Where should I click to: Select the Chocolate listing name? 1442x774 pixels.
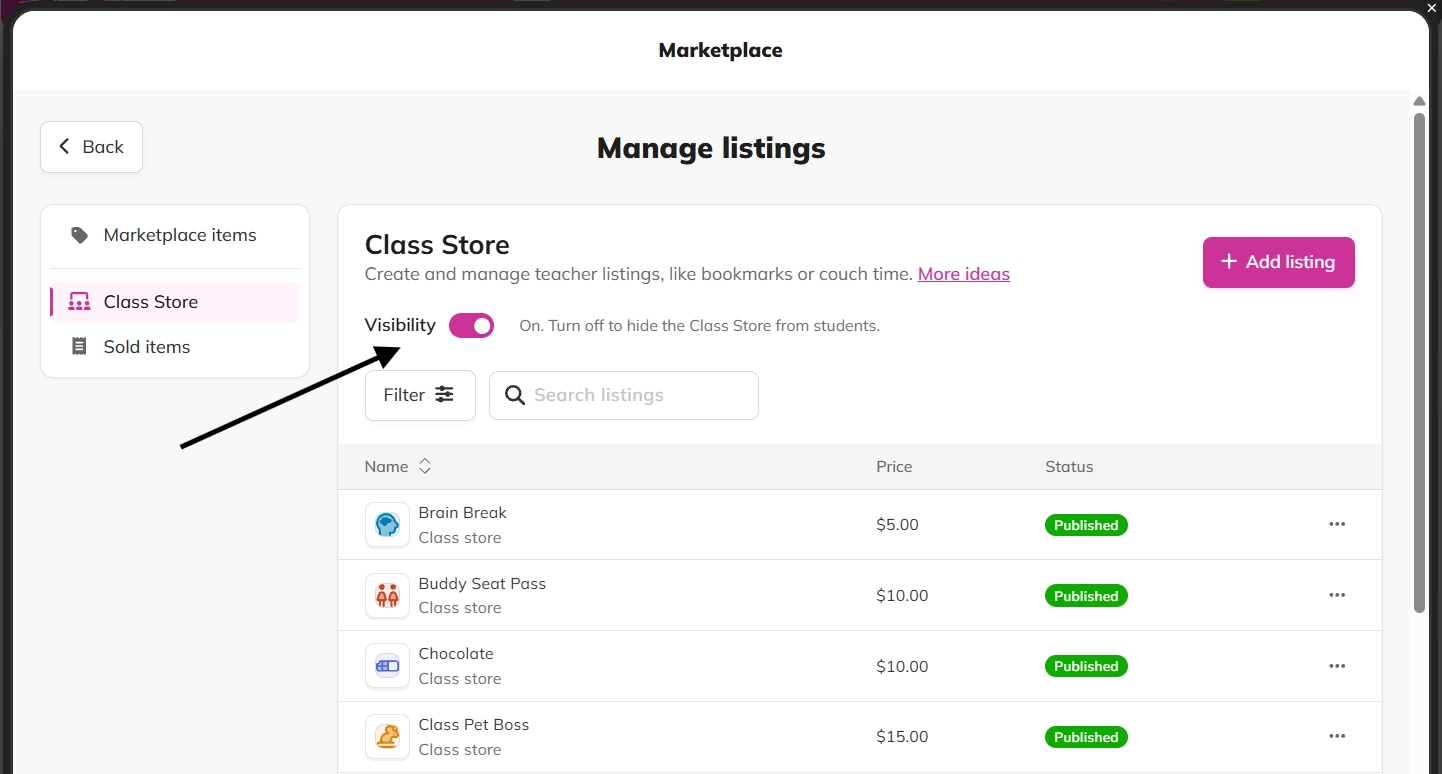coord(456,654)
